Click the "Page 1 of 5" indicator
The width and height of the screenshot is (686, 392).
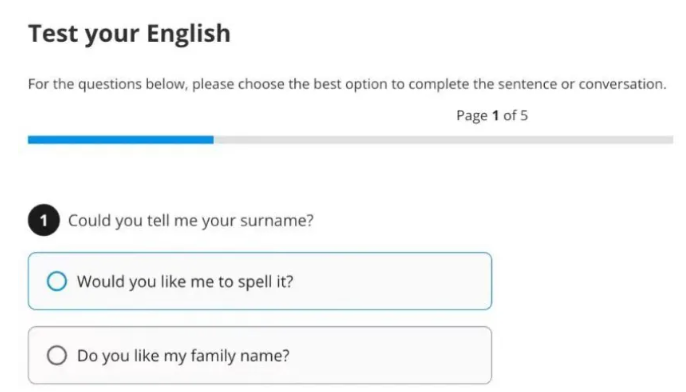[492, 116]
